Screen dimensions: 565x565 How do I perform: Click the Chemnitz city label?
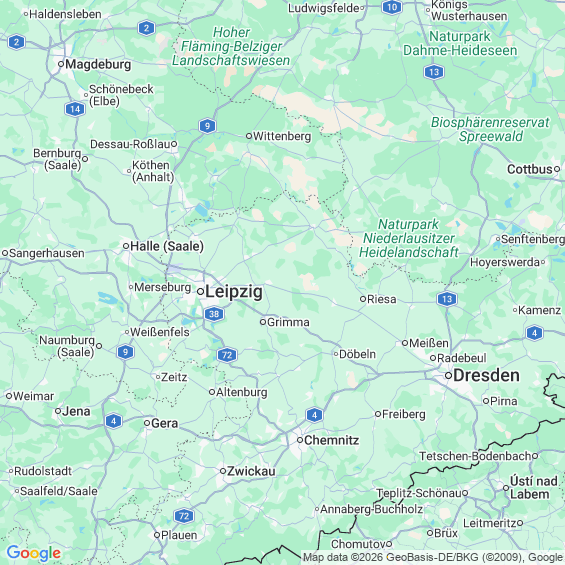coord(332,440)
